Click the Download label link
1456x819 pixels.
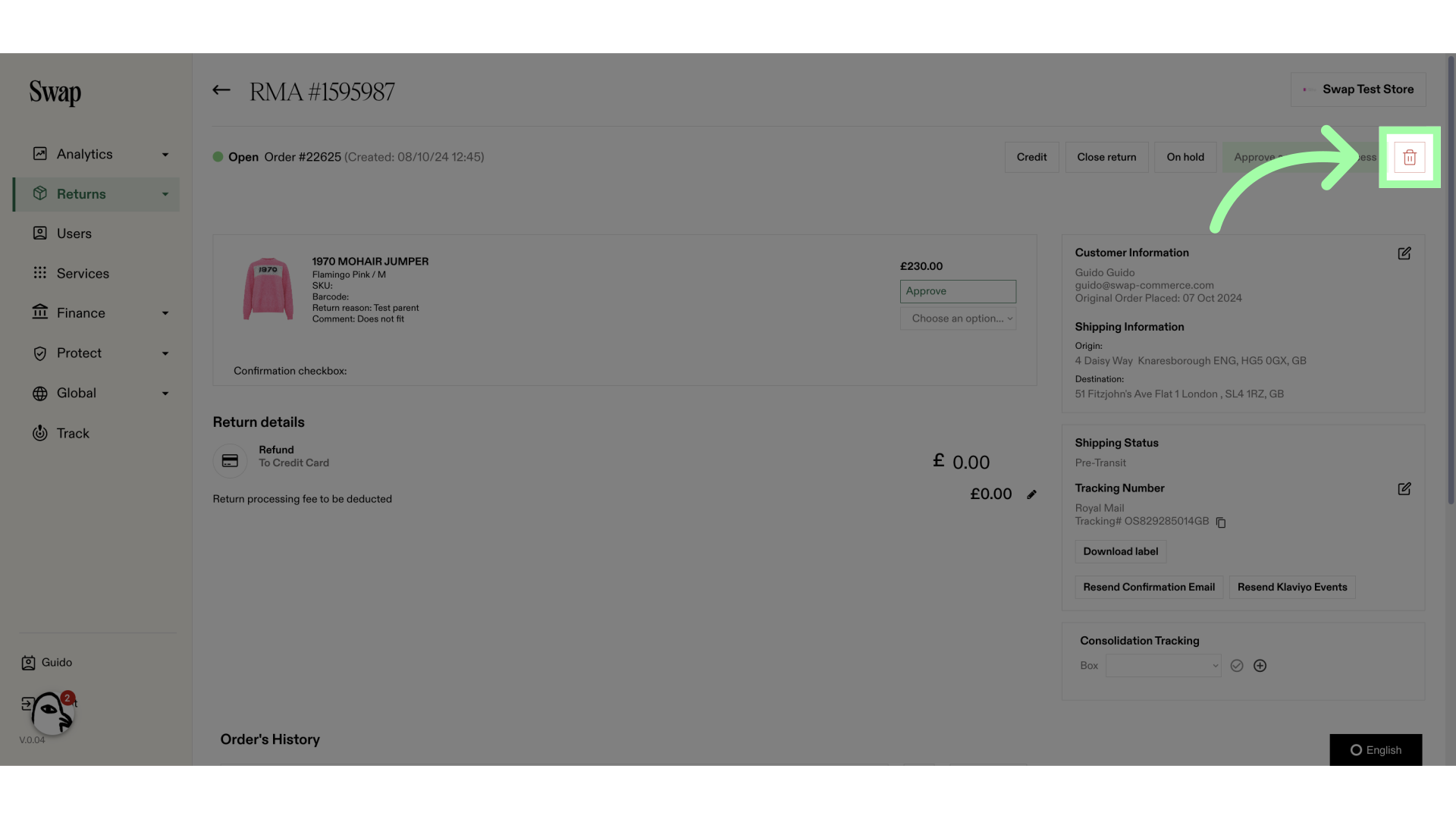pos(1120,551)
